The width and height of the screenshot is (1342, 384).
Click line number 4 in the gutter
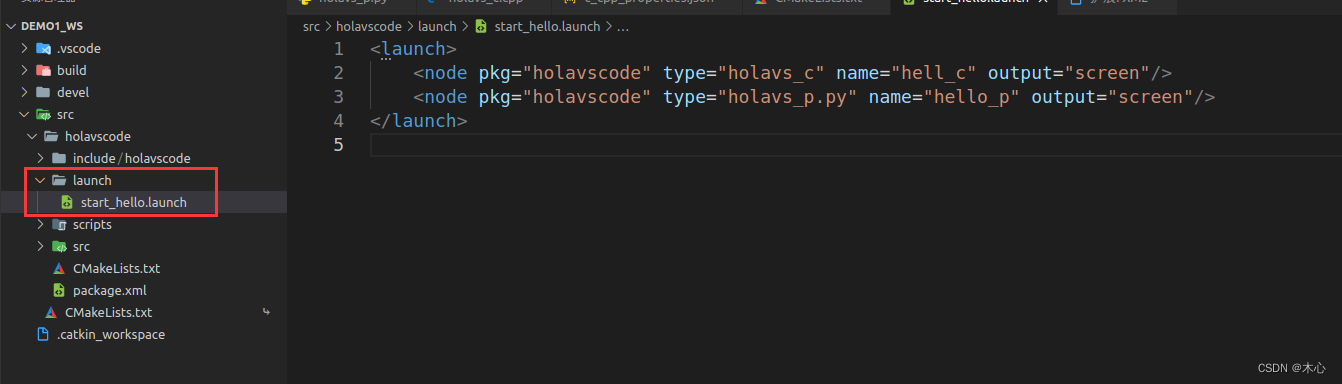pos(338,120)
